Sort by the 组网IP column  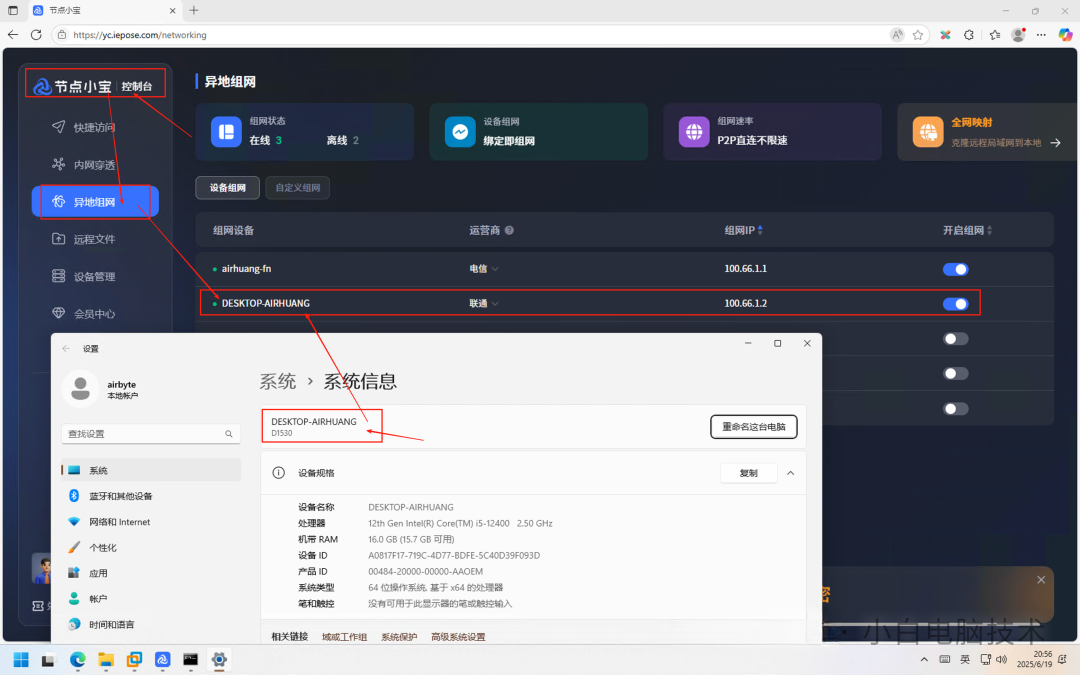click(x=760, y=230)
